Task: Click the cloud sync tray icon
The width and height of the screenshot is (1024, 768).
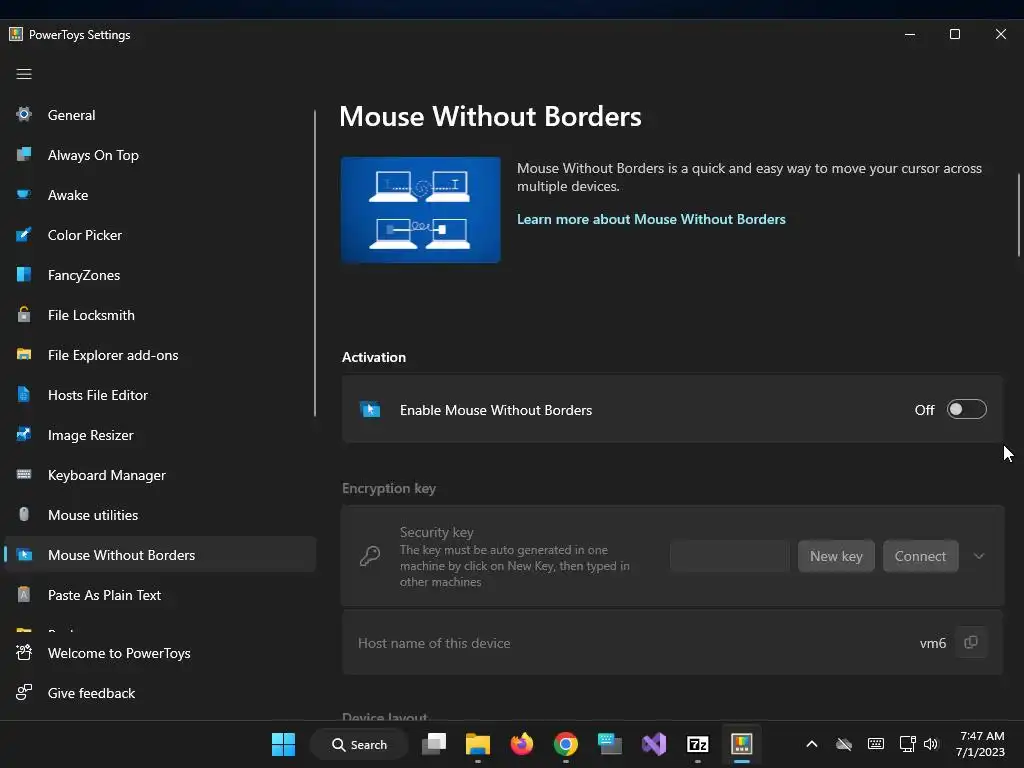Action: [844, 744]
